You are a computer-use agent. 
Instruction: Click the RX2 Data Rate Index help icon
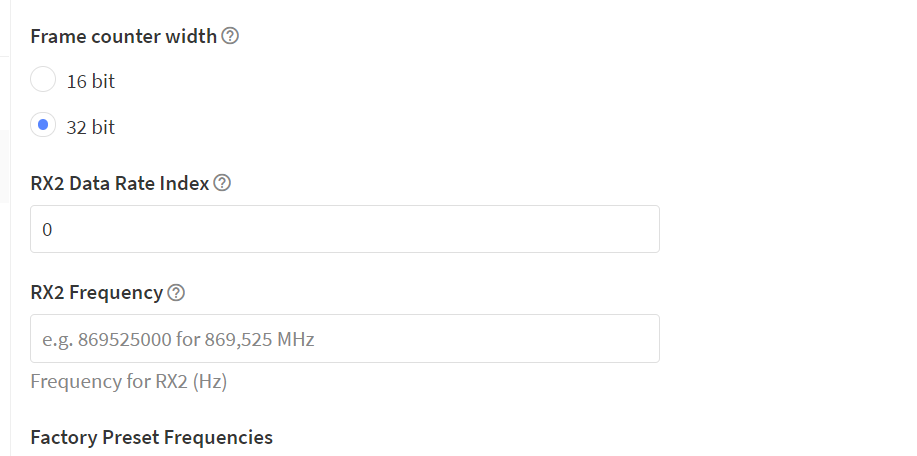coord(222,183)
